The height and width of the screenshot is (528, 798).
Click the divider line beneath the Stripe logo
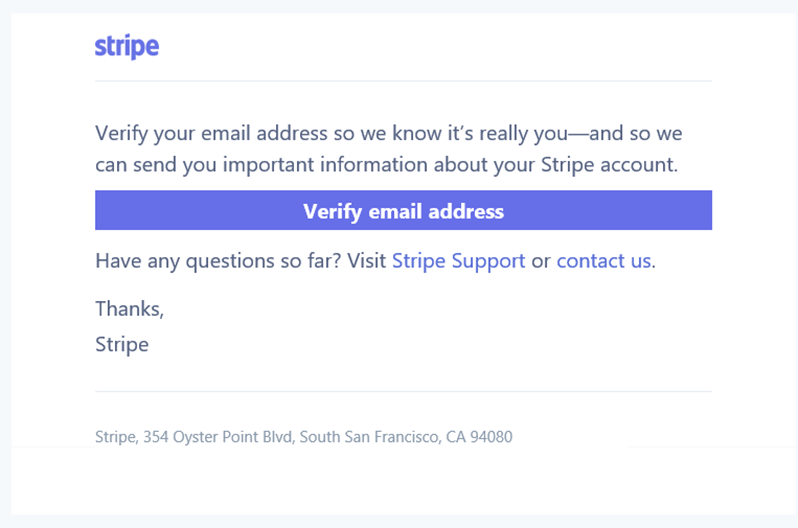(x=403, y=81)
